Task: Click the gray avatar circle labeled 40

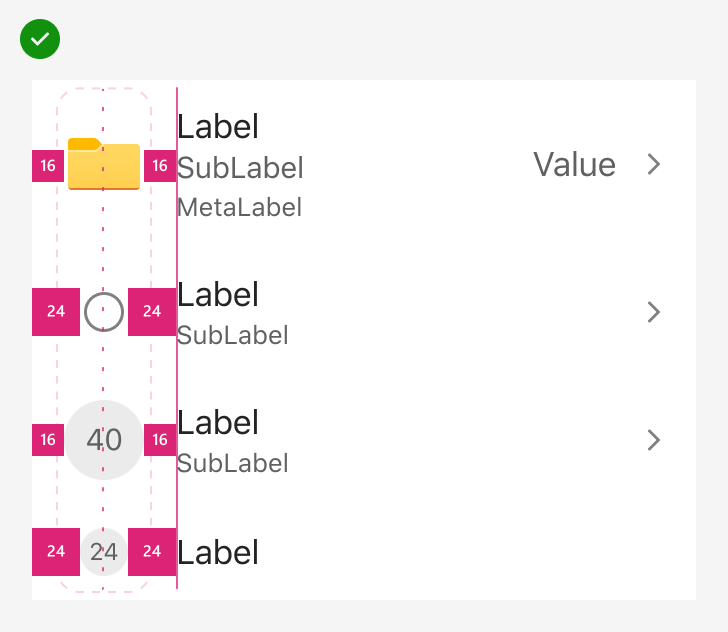Action: point(104,440)
